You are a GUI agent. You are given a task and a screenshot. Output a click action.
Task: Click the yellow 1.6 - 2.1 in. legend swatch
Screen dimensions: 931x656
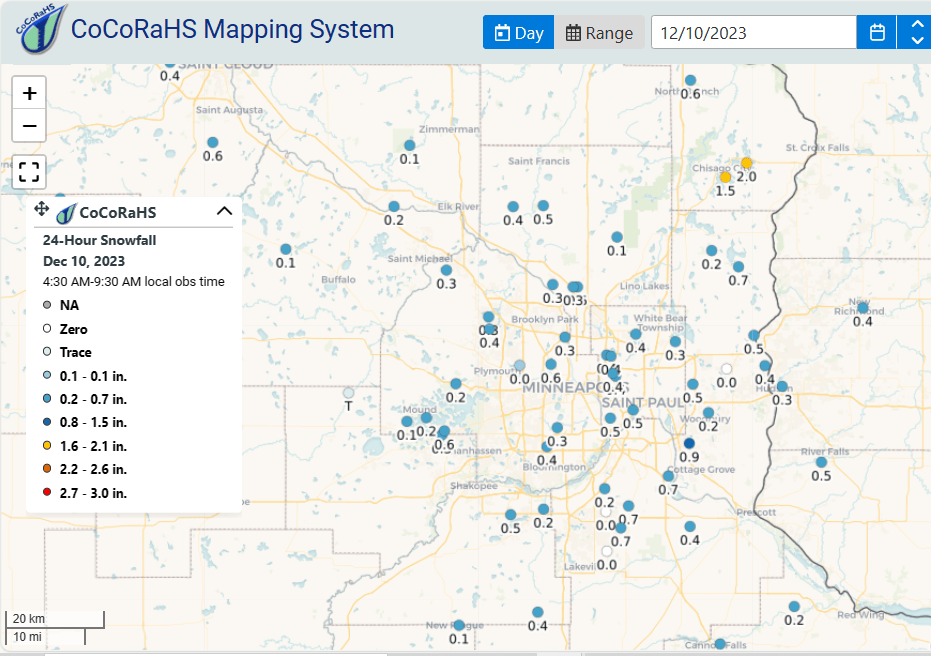click(x=47, y=445)
